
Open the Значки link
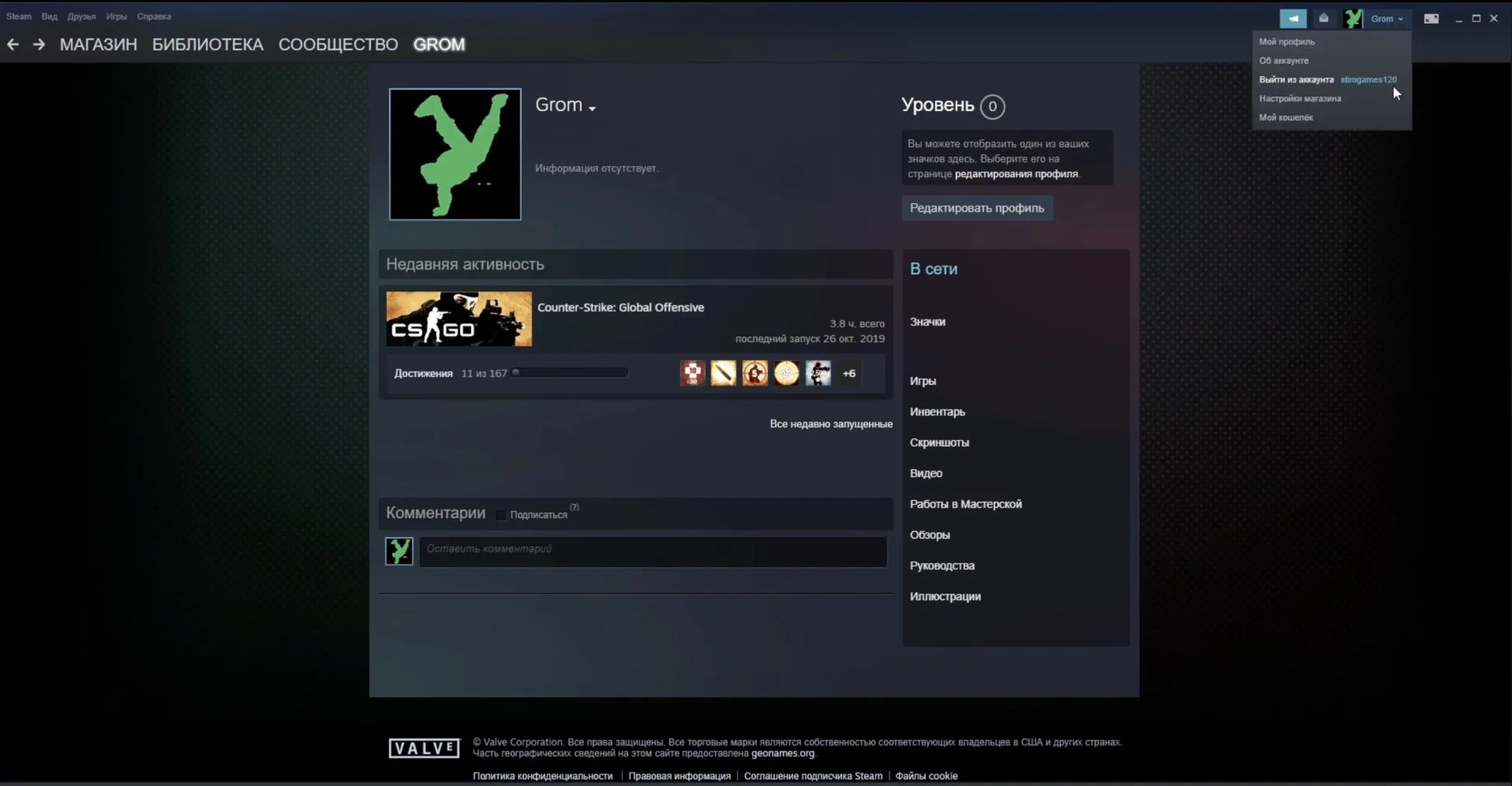928,321
